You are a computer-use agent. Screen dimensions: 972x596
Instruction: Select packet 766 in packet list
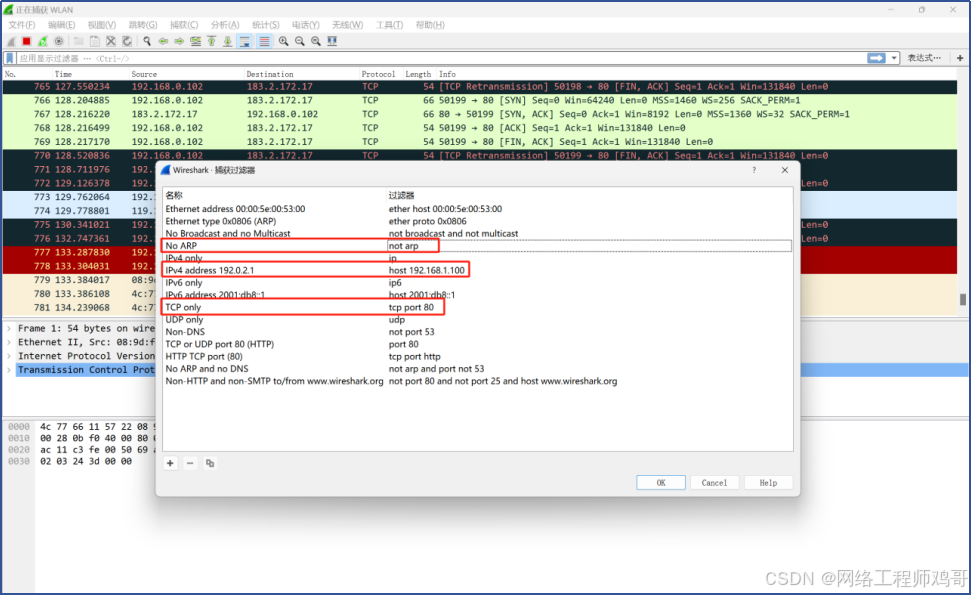coord(480,100)
